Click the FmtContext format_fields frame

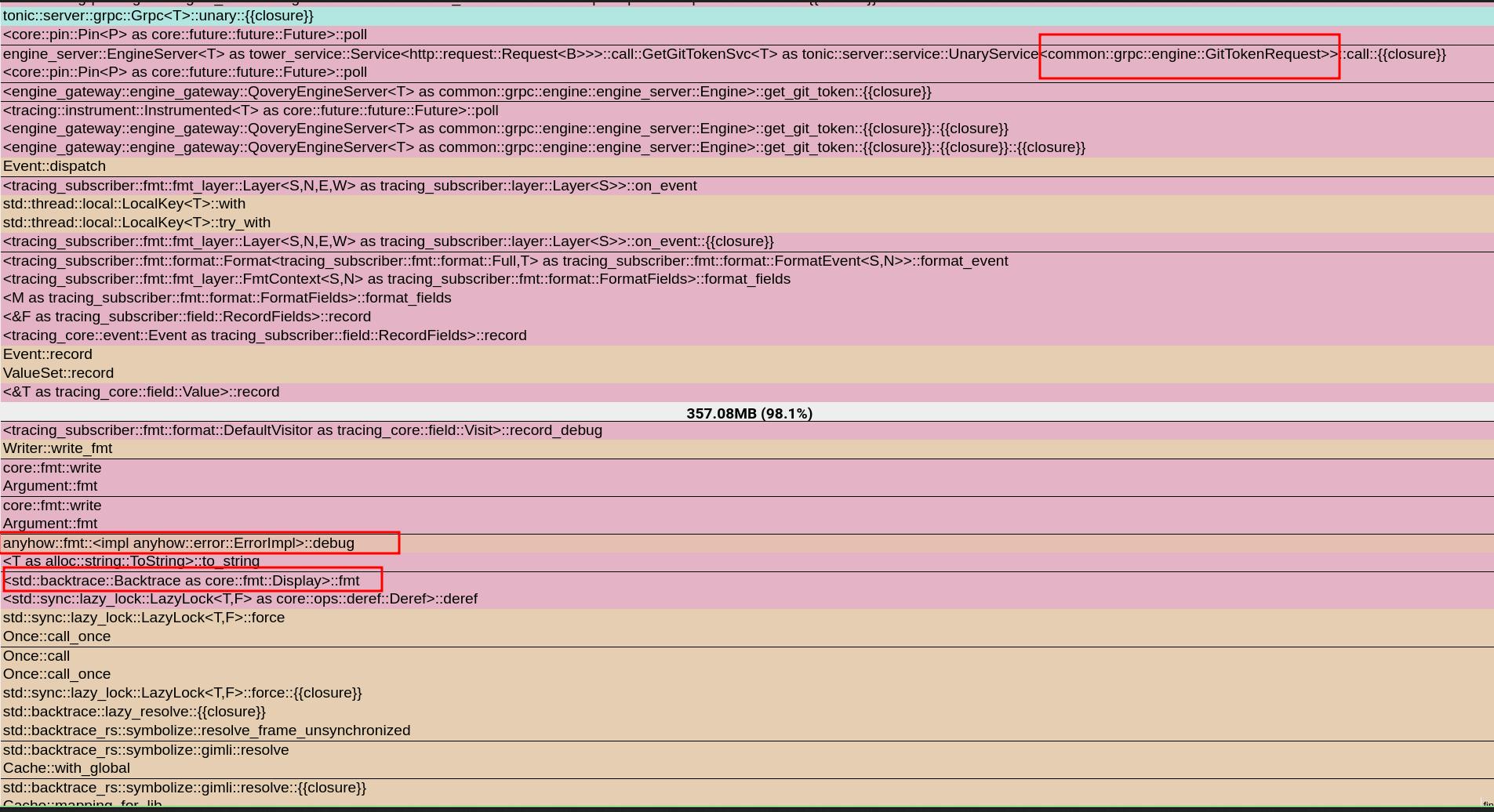point(747,279)
